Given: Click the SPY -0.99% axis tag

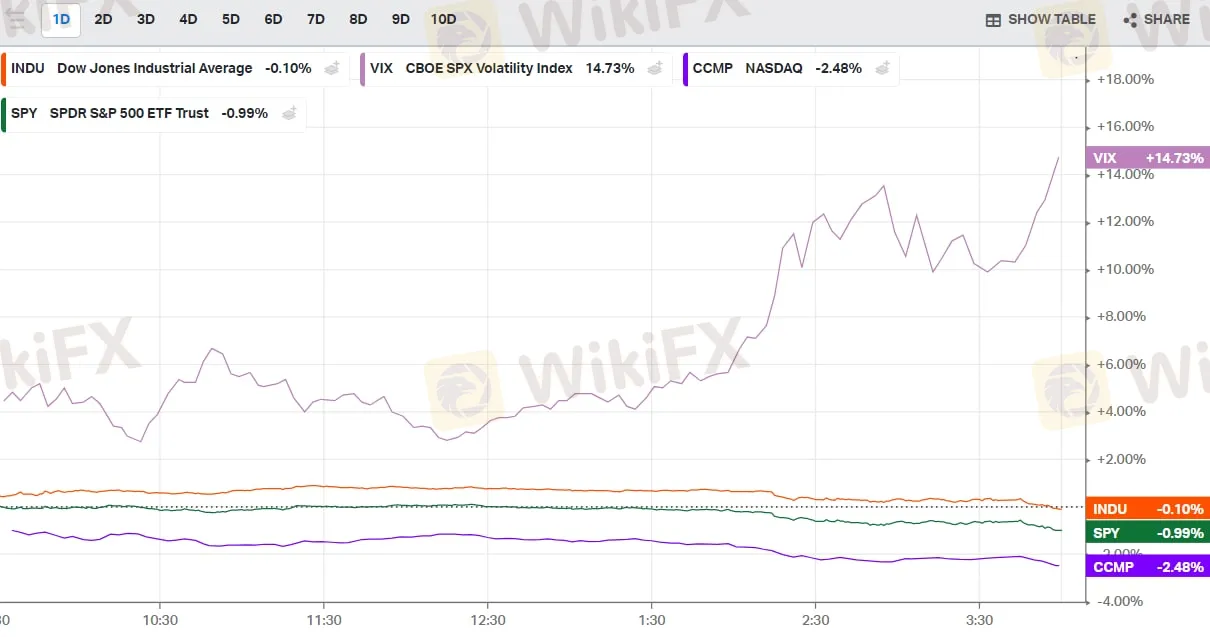Looking at the screenshot, I should coord(1147,533).
